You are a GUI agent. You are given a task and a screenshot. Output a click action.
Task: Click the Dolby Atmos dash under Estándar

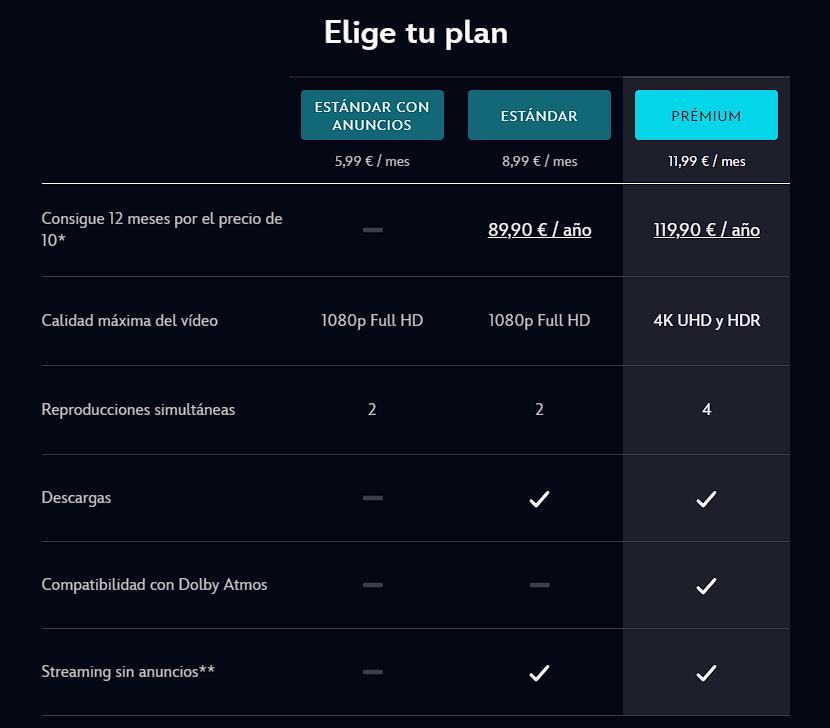539,585
